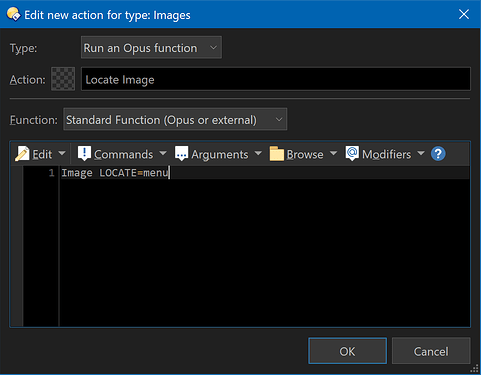Click the Arguments speech bubble icon

[181, 154]
